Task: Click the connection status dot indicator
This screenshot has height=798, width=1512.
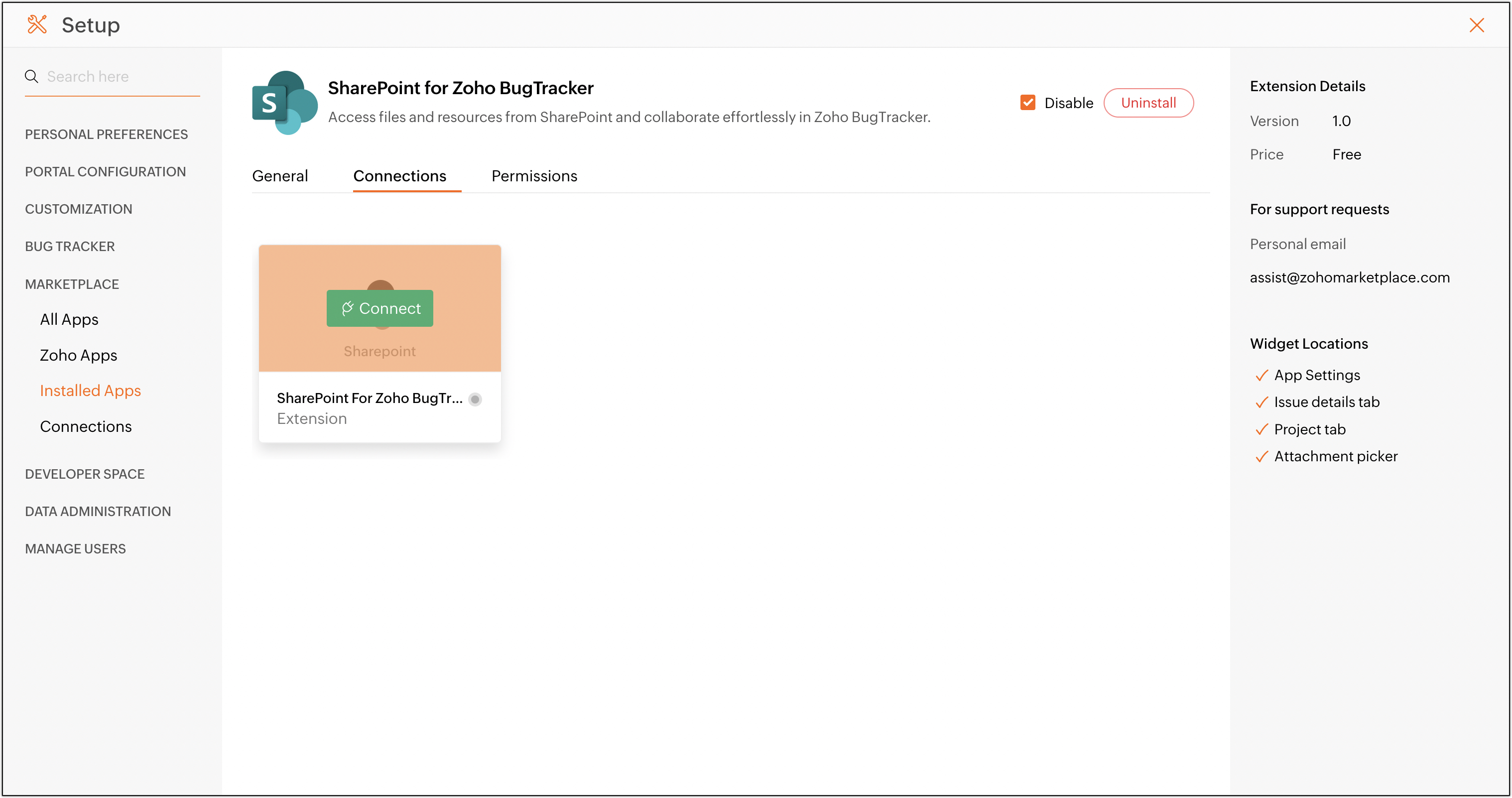Action: tap(475, 399)
